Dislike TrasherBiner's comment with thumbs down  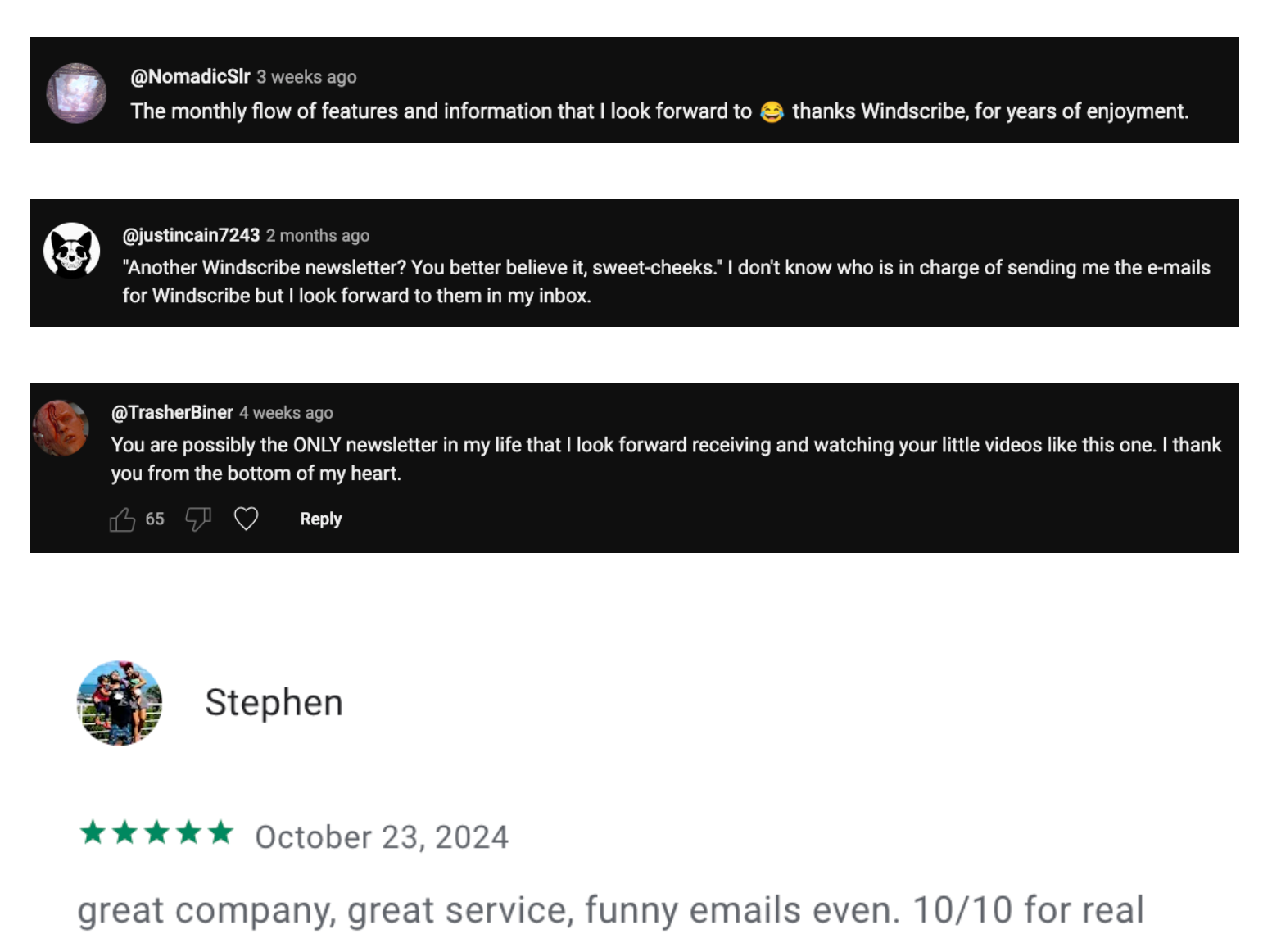(x=198, y=519)
